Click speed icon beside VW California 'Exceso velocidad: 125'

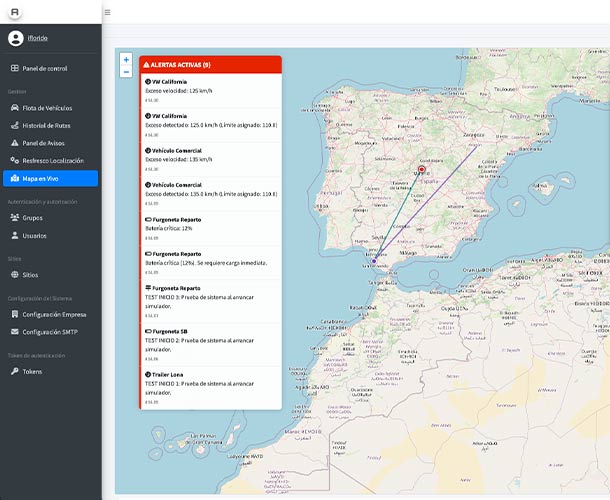pos(148,82)
